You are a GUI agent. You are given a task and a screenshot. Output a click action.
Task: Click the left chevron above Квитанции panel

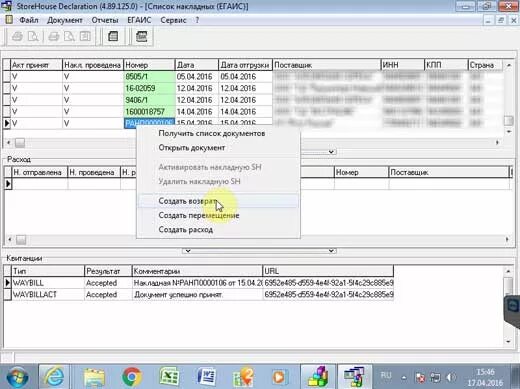pyautogui.click(x=188, y=251)
